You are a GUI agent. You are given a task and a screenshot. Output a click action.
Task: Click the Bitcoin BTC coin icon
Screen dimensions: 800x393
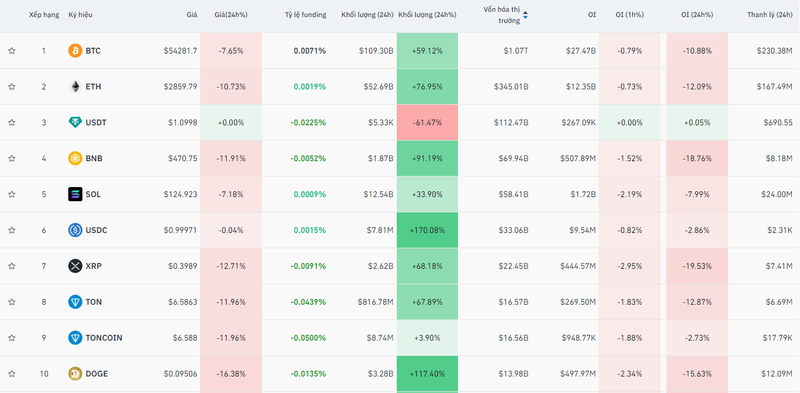click(x=75, y=51)
